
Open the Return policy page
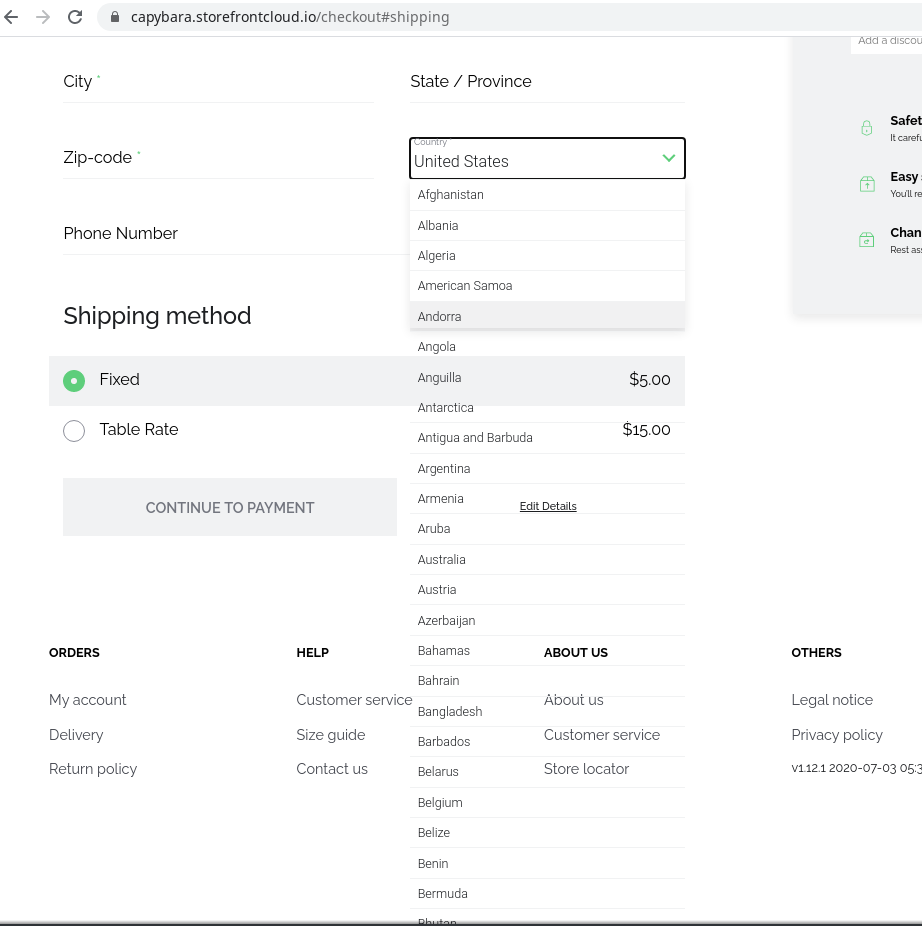coord(93,768)
